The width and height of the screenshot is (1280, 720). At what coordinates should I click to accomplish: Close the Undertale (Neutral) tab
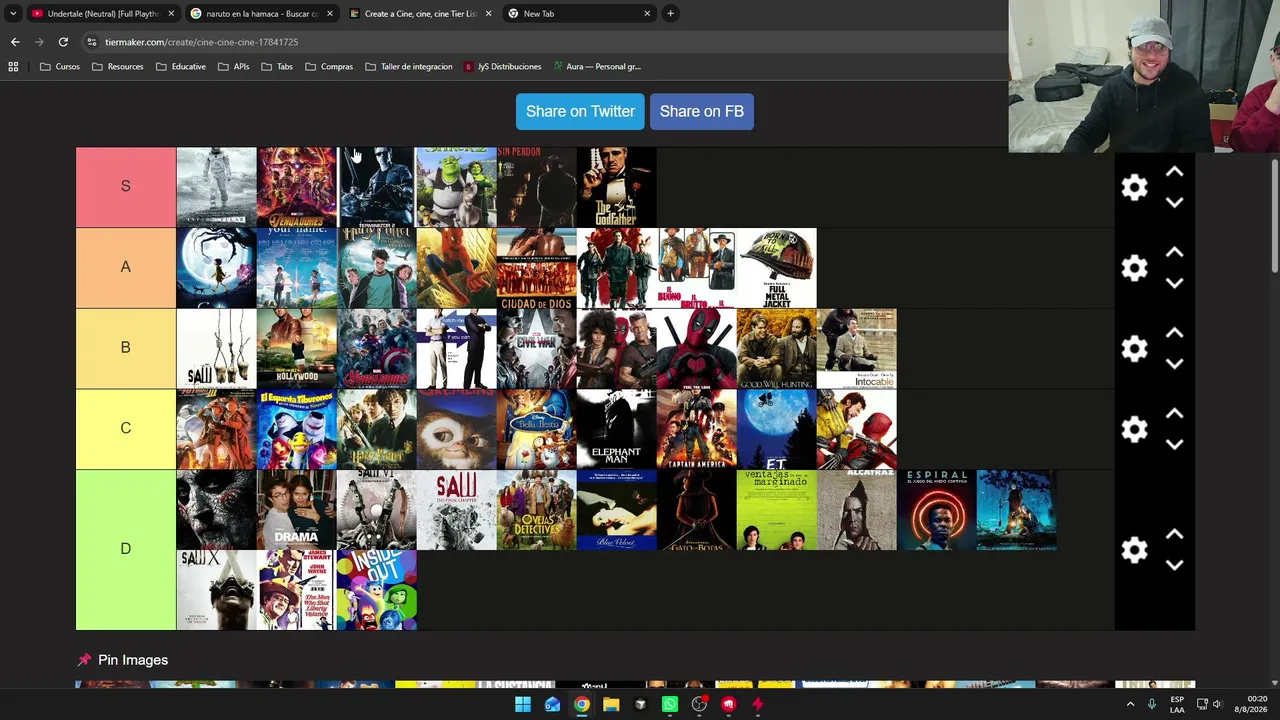click(171, 14)
